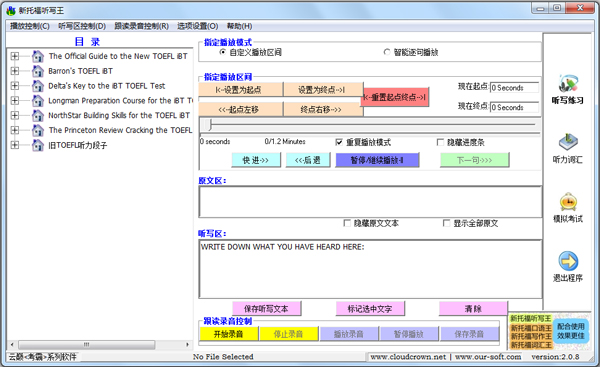
Task: Expand The Princeton Review Cracking the TOEFL node
Action: pos(15,130)
